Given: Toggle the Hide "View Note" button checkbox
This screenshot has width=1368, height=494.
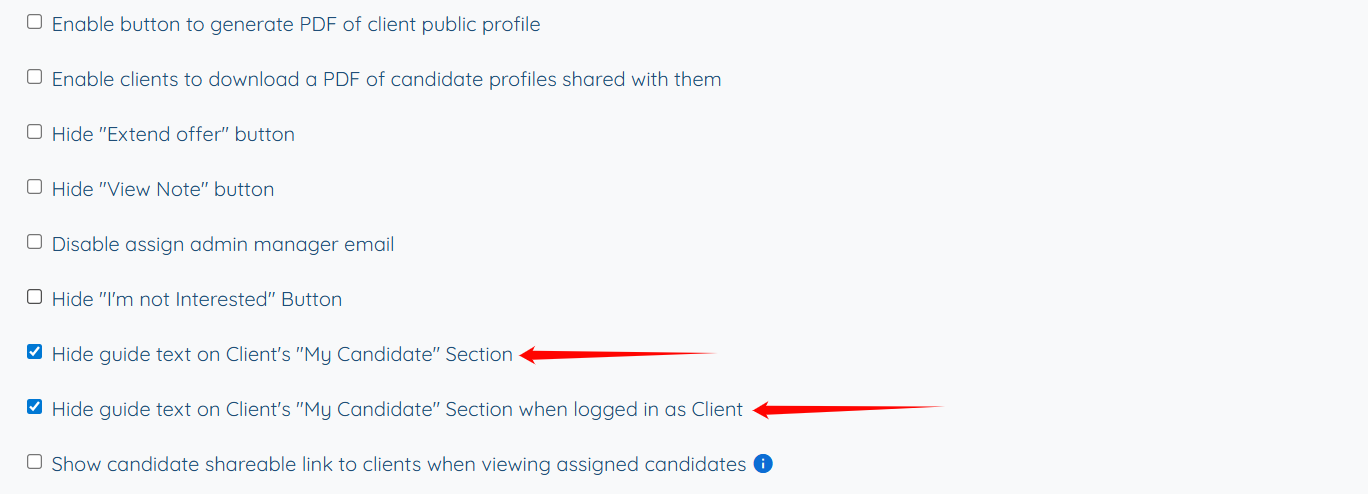Looking at the screenshot, I should click(35, 187).
